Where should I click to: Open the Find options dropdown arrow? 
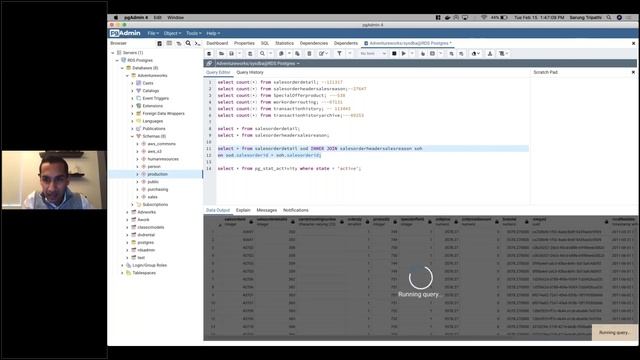271,53
